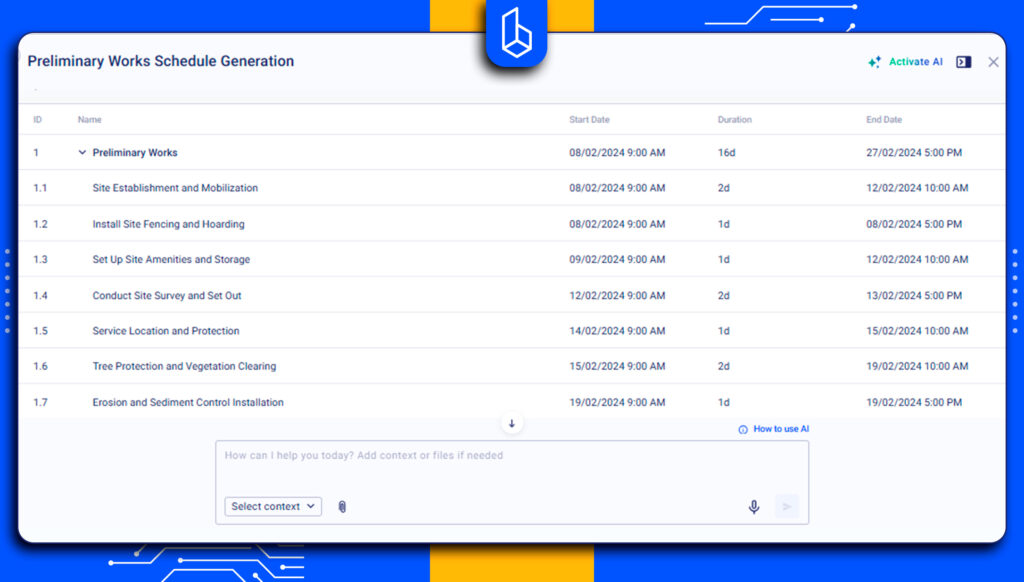Select Tree Protection and Vegetation Clearing

(x=184, y=366)
